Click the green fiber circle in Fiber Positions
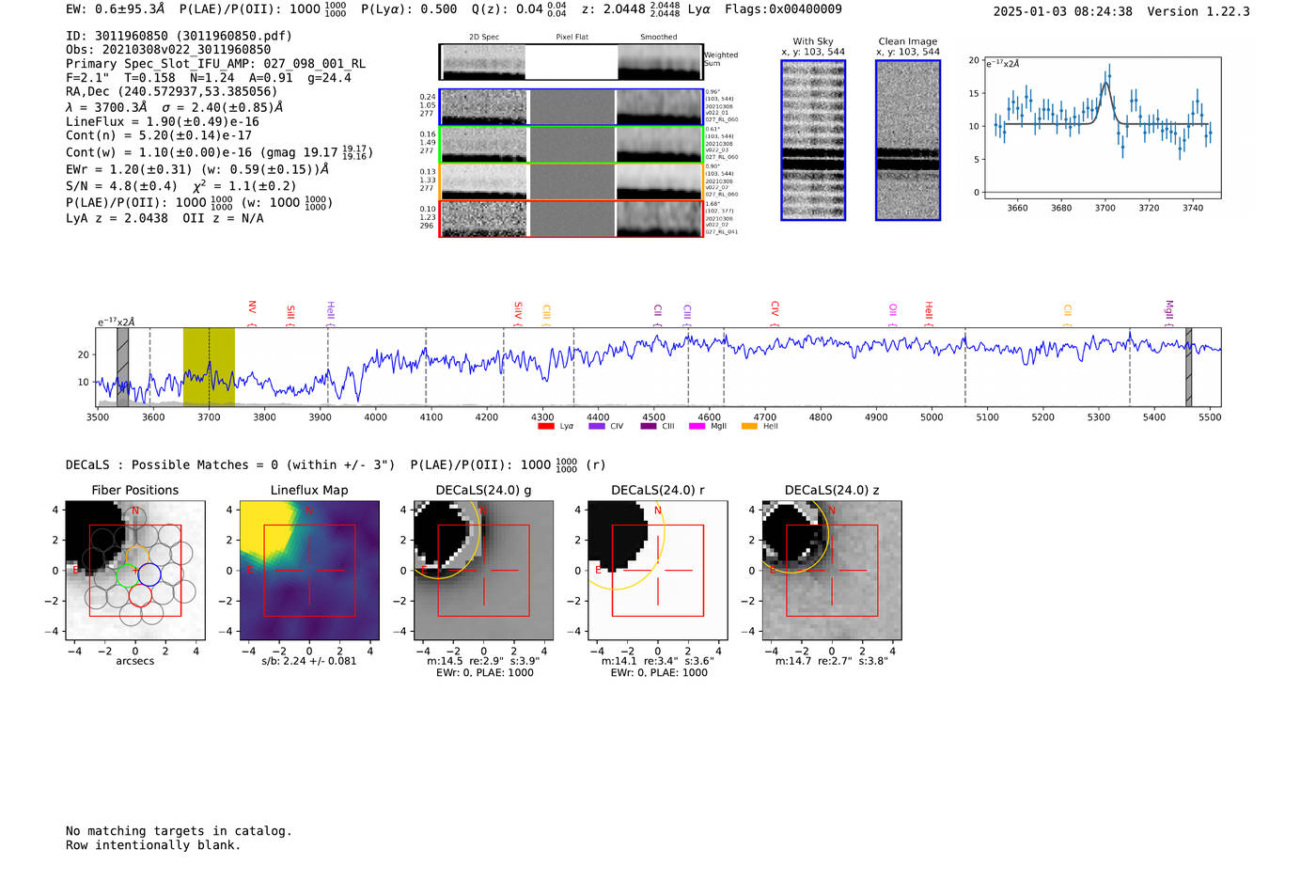The image size is (1316, 896). point(127,576)
